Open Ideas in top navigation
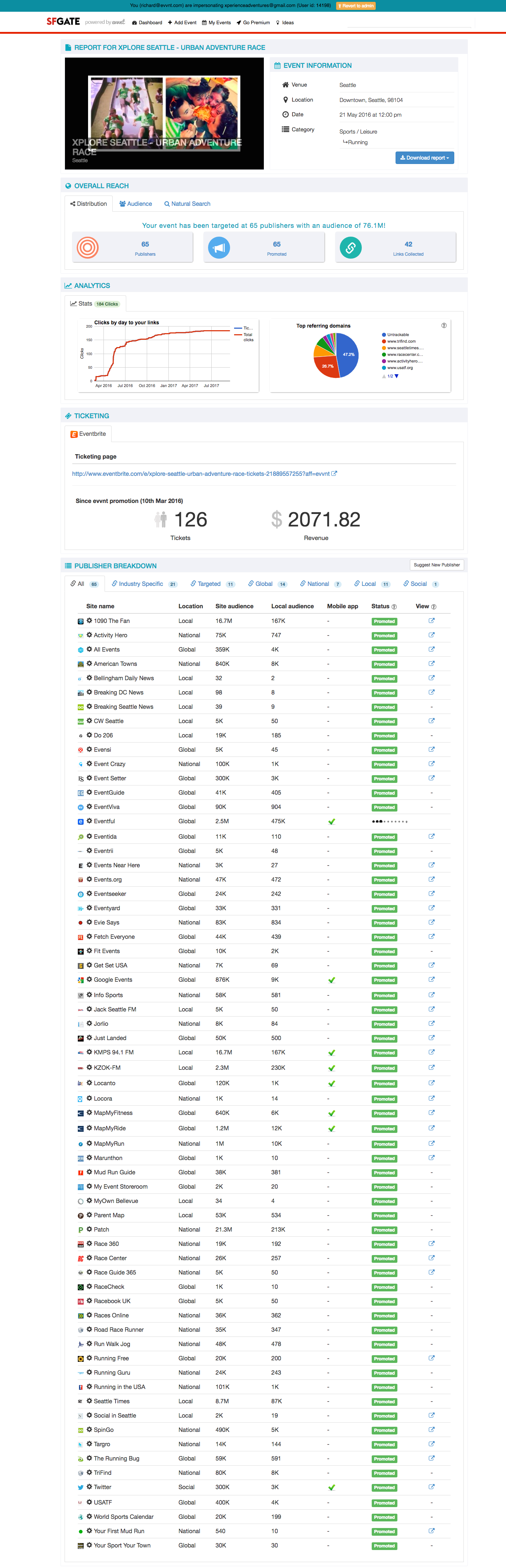 285,22
